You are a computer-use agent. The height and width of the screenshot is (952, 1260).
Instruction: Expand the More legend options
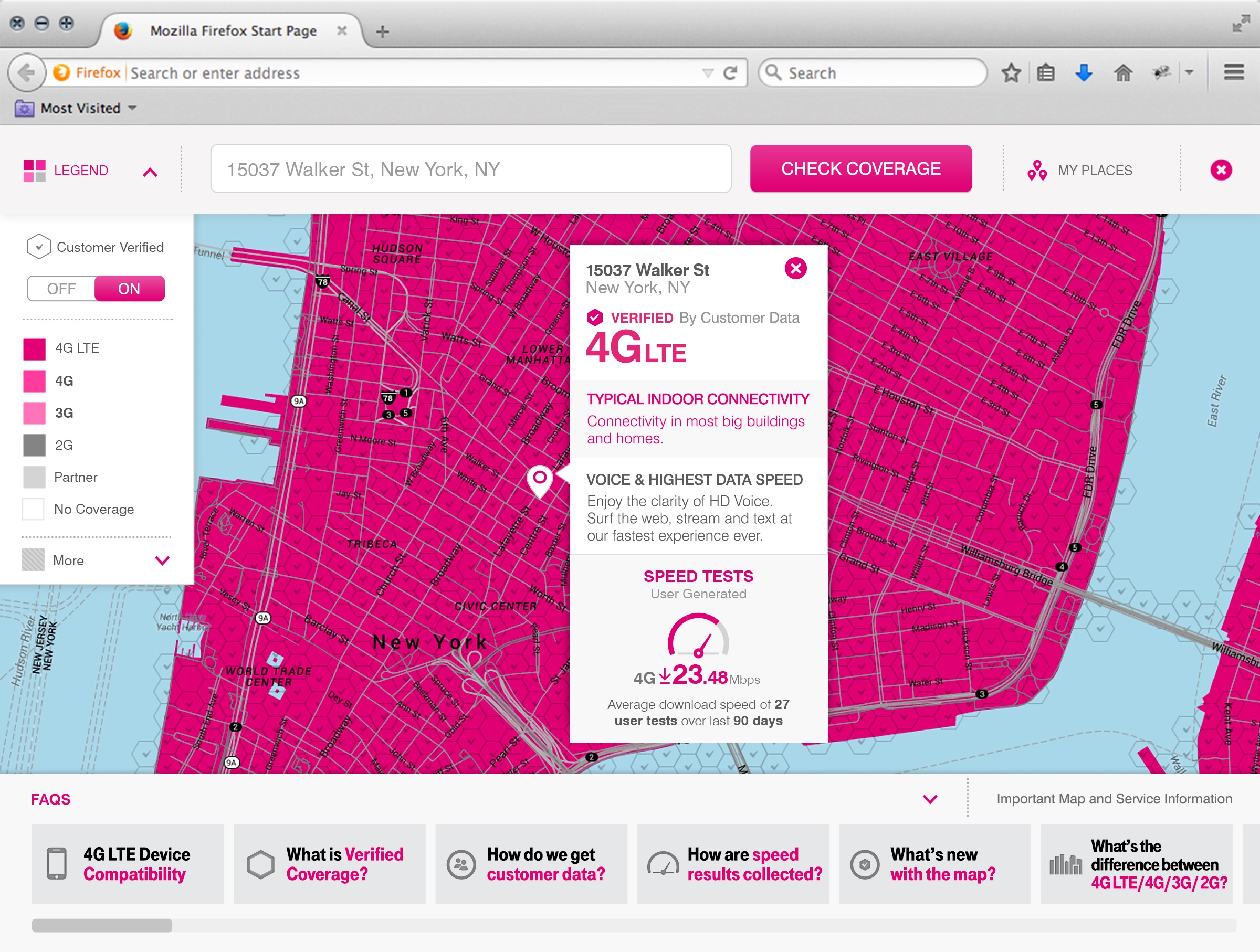click(x=162, y=561)
